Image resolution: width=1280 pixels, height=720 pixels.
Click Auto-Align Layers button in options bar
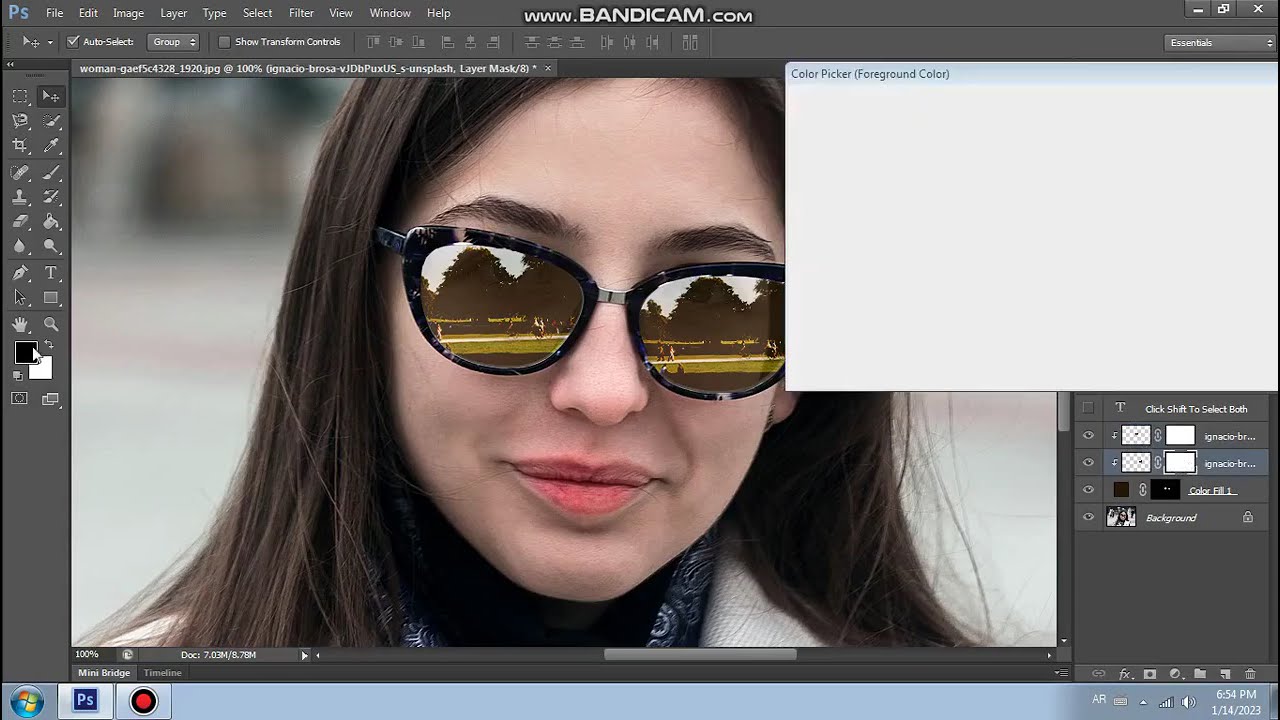(689, 42)
